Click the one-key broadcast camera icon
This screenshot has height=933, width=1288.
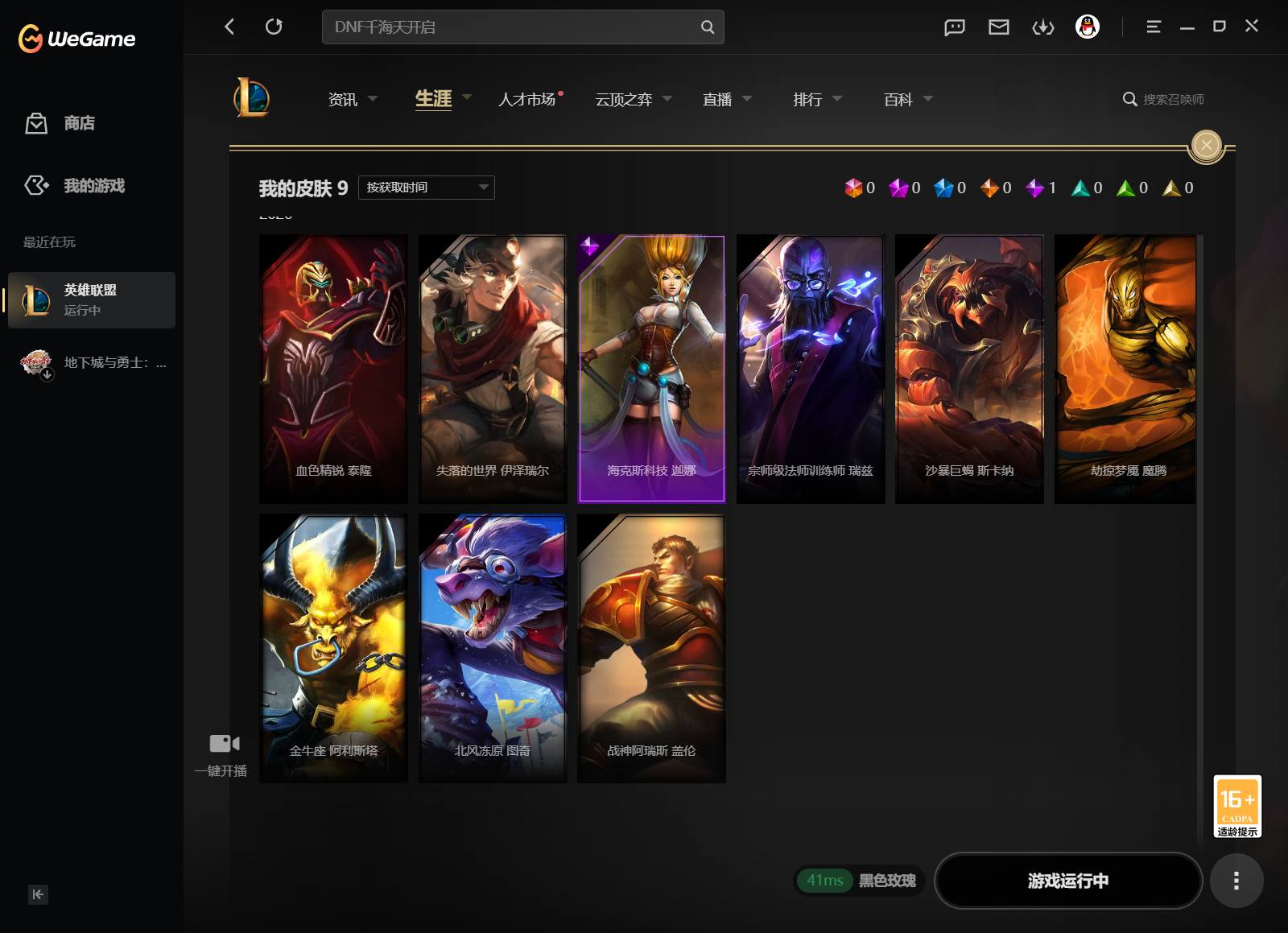click(x=224, y=743)
